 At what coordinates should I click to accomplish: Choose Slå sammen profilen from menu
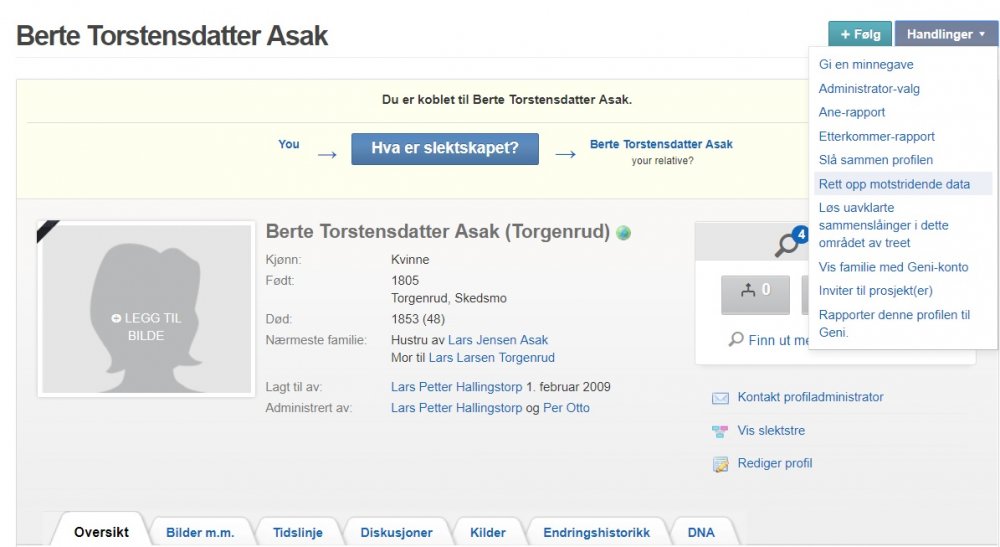click(x=875, y=160)
